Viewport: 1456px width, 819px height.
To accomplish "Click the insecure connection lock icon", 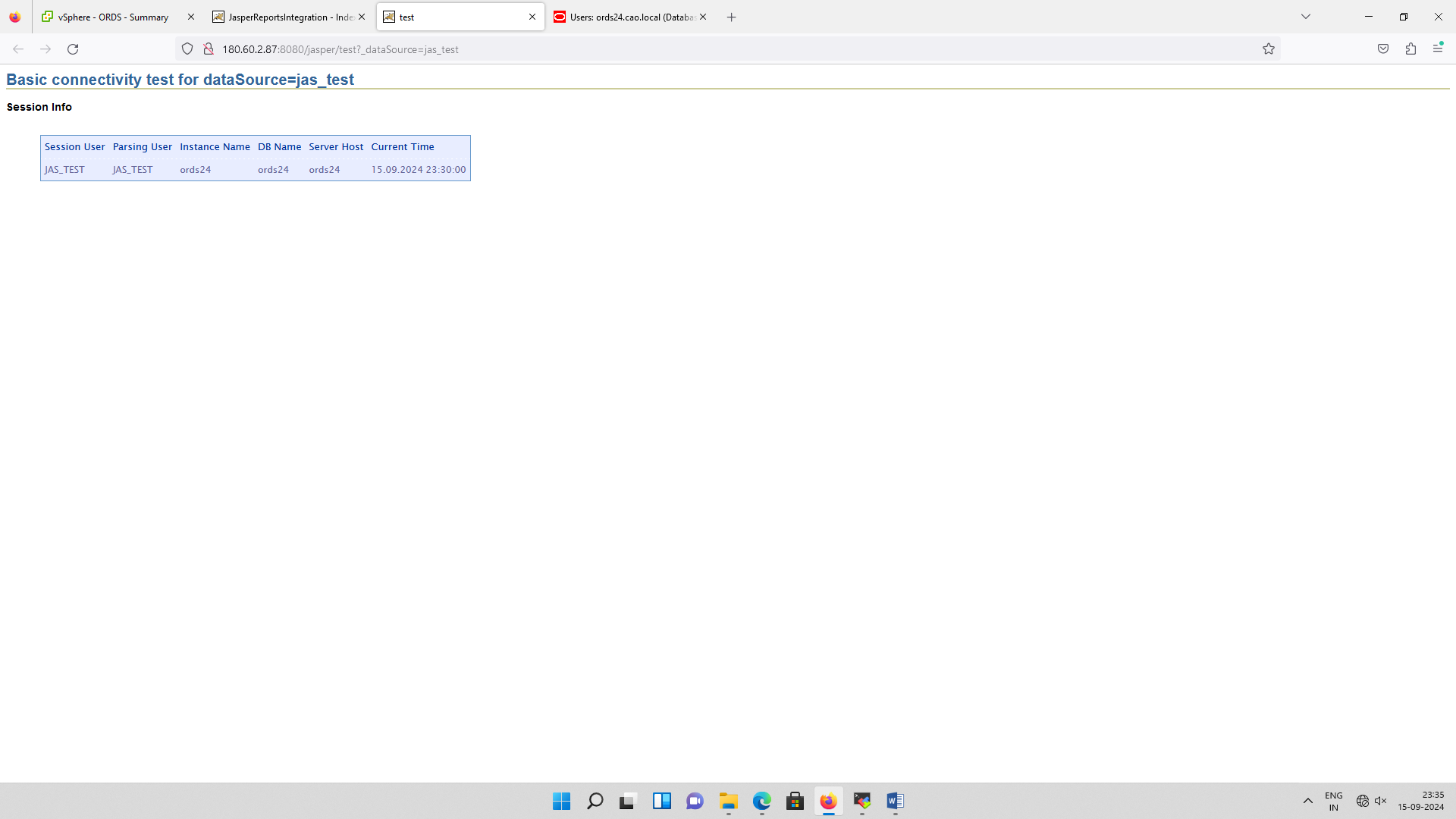I will 209,49.
